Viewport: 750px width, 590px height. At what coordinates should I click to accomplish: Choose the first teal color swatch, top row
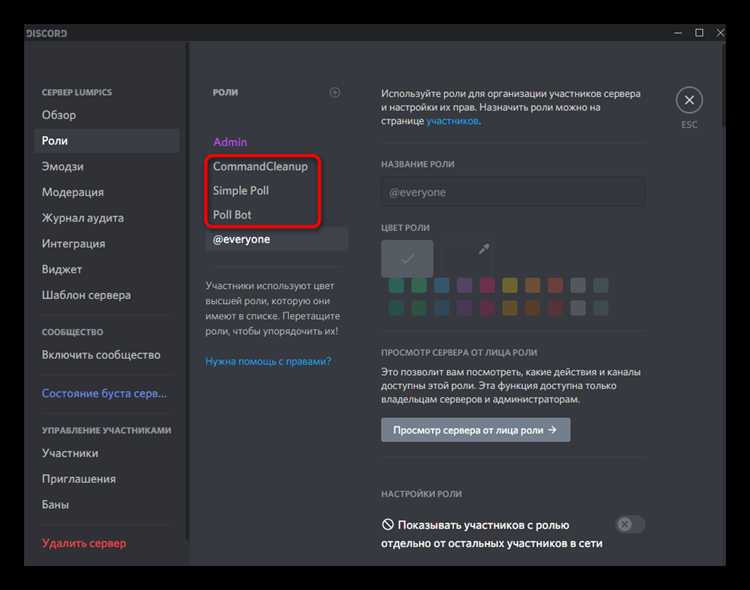[x=396, y=285]
